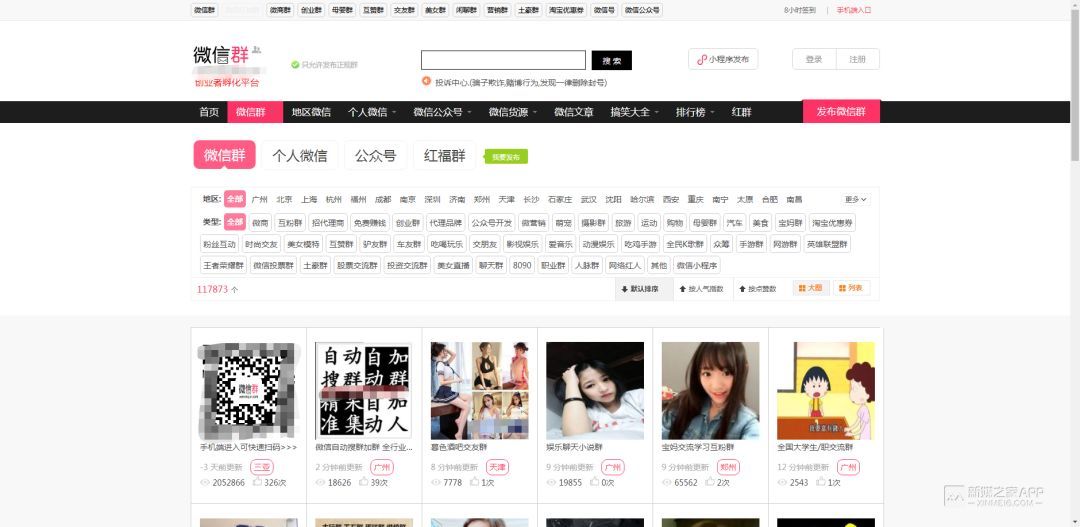Click the mini-program icon on 小程序发布
Screen dimensions: 1080x527
[702, 60]
